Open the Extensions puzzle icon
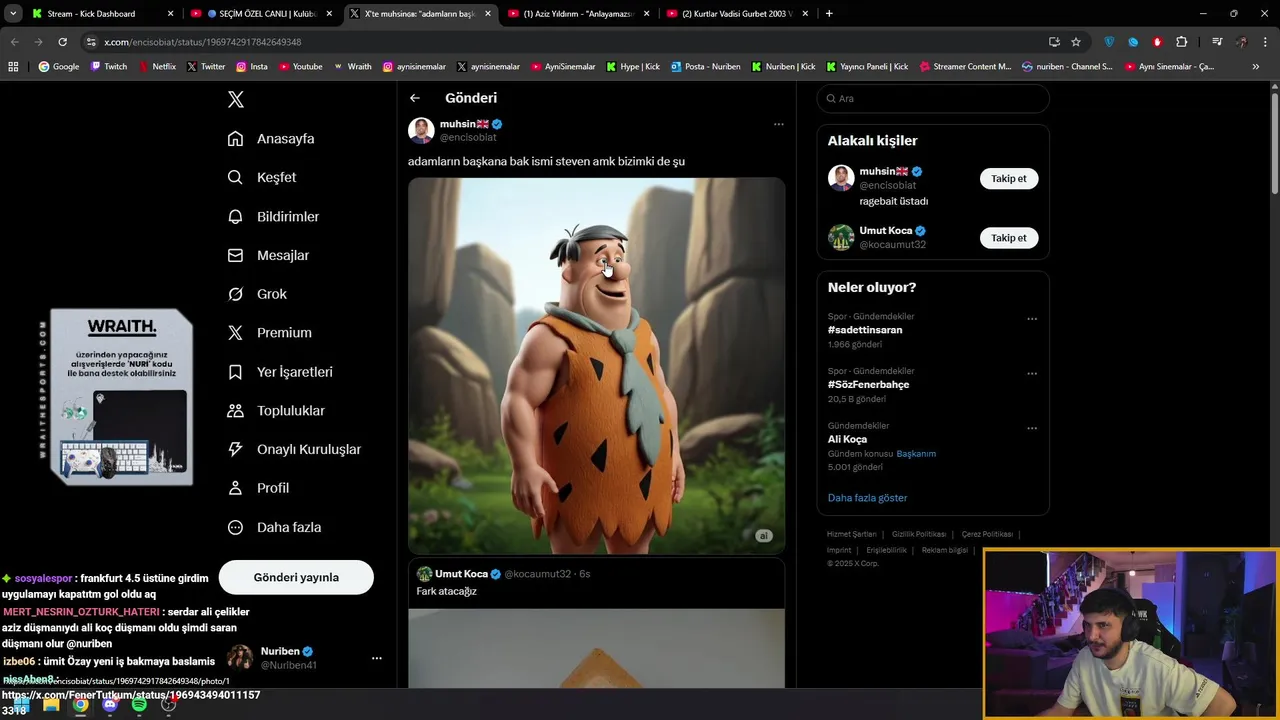 point(1182,42)
